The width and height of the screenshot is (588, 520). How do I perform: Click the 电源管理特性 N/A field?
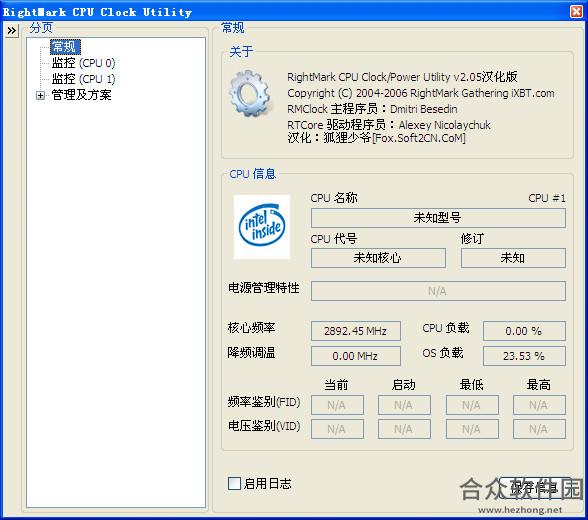pos(438,291)
